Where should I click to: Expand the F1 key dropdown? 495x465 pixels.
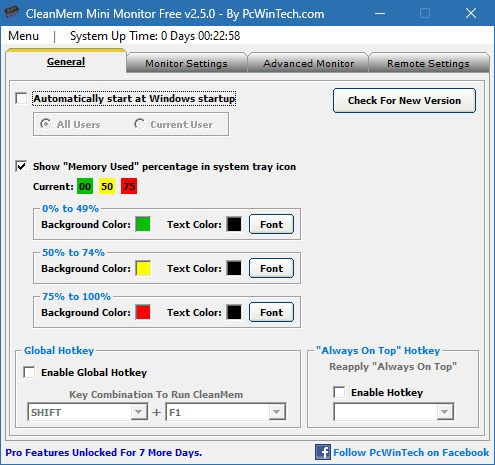coord(277,412)
